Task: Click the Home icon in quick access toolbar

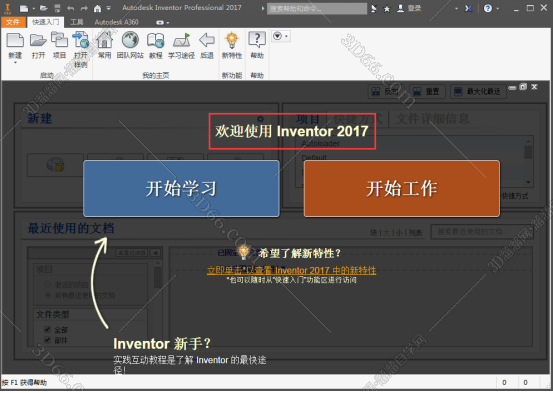Action: 97,8
